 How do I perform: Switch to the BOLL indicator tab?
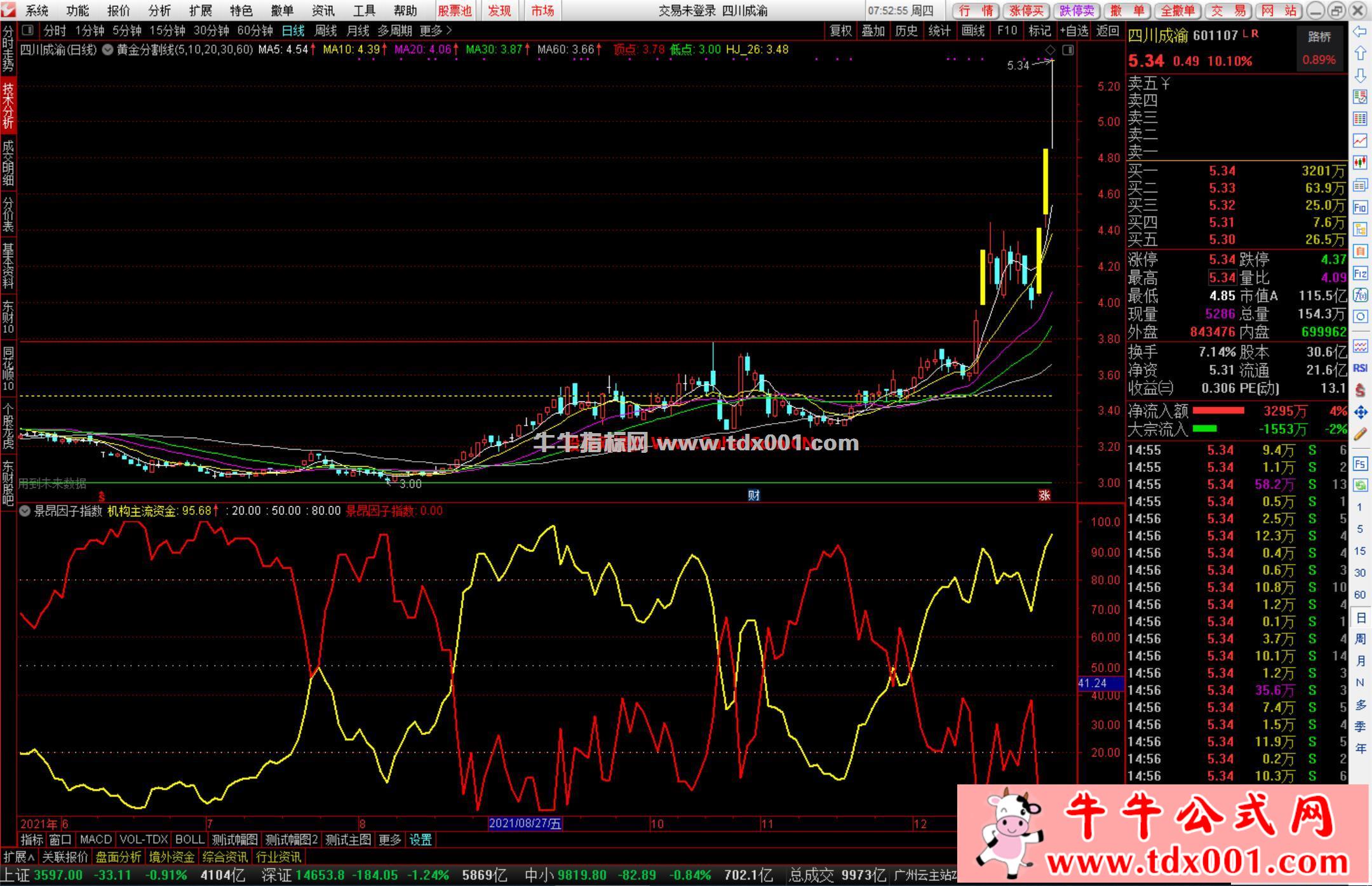tap(189, 840)
